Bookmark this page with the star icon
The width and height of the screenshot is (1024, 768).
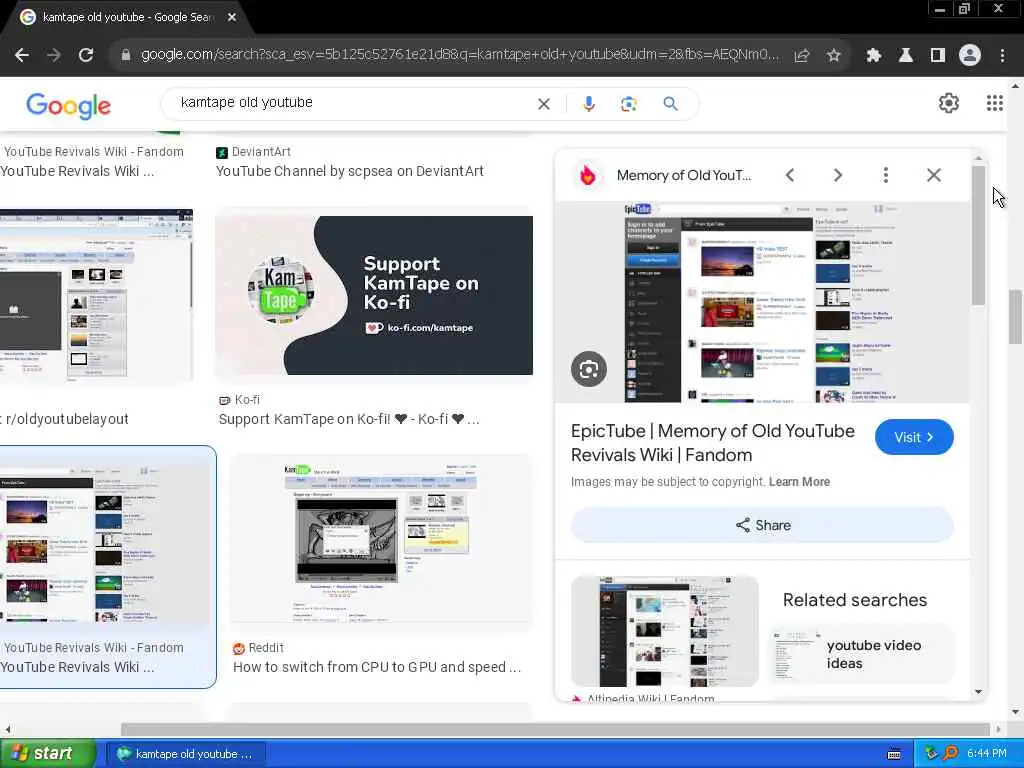pos(833,56)
